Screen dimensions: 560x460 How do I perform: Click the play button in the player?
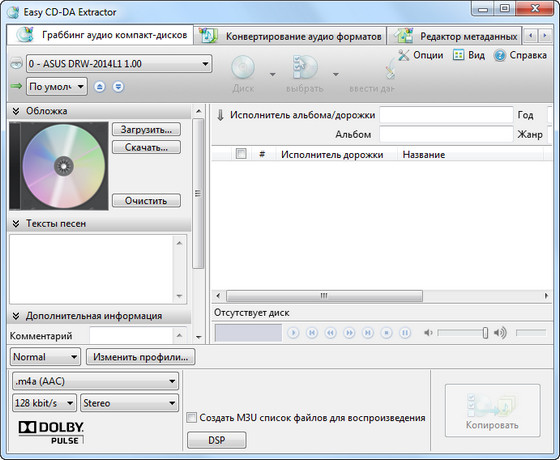[x=293, y=333]
